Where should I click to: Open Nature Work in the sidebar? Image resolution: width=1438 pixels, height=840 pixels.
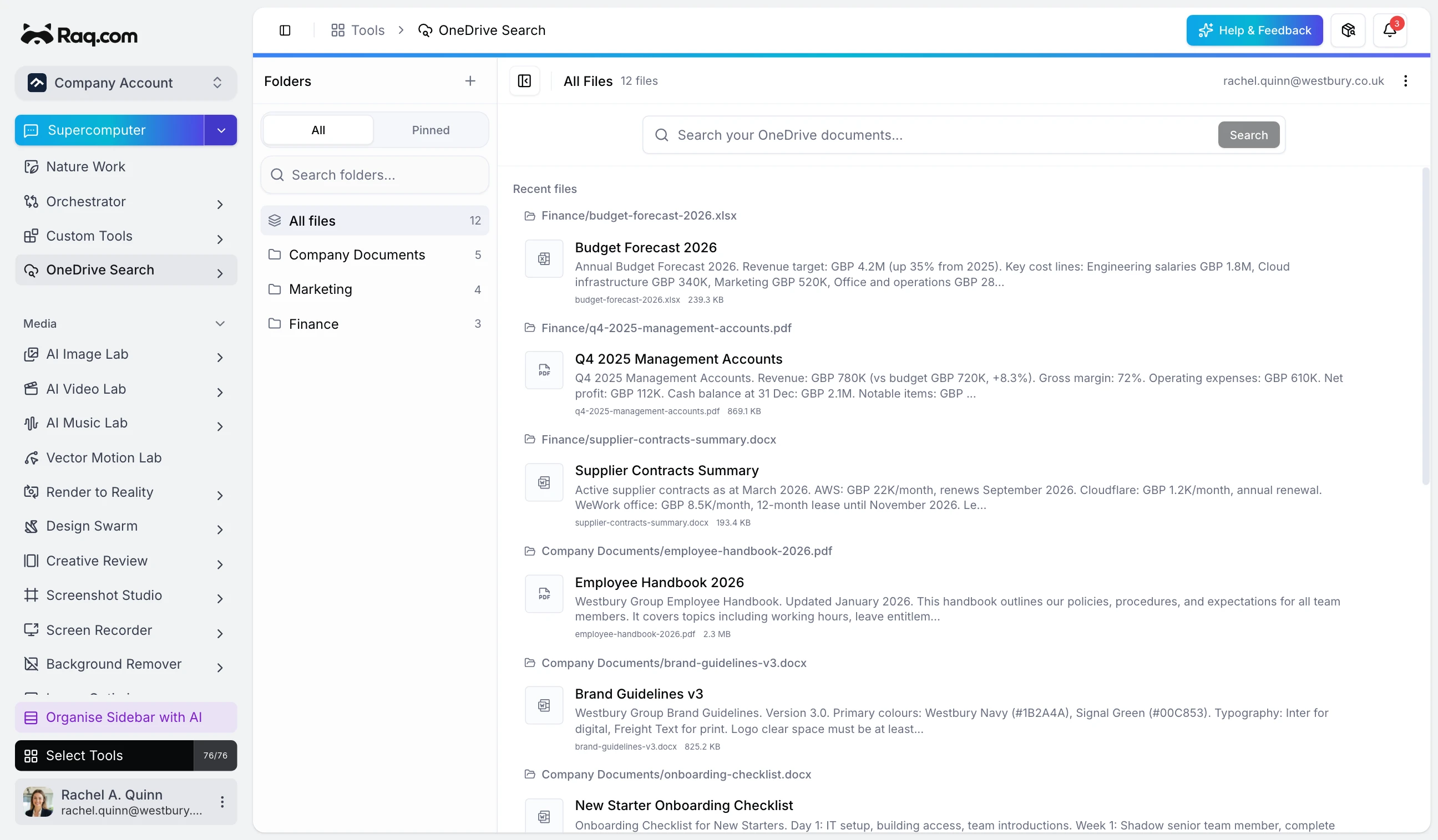point(125,166)
